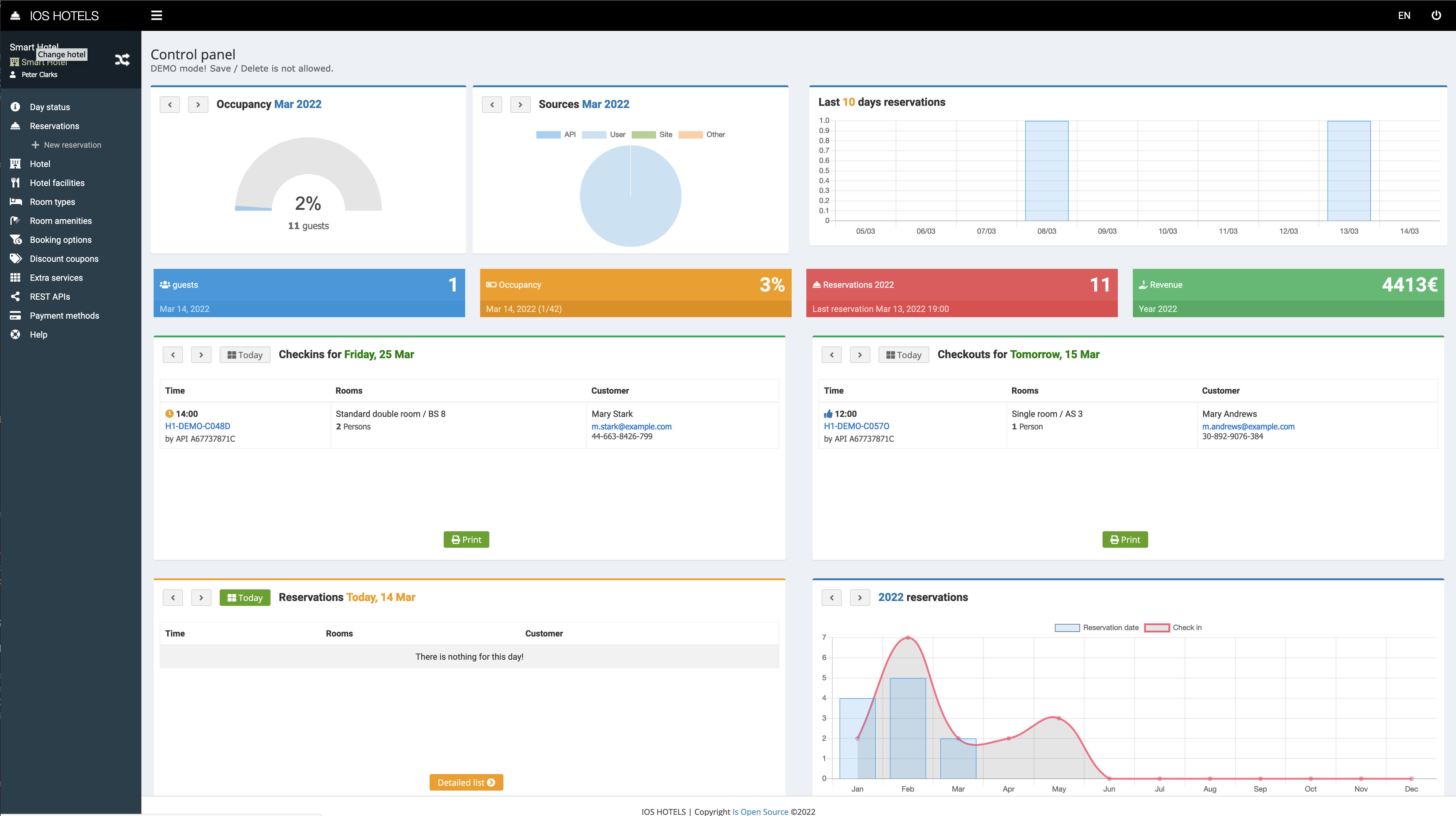Click the Change hotel shuffle icon
This screenshot has height=816, width=1456.
click(x=122, y=59)
